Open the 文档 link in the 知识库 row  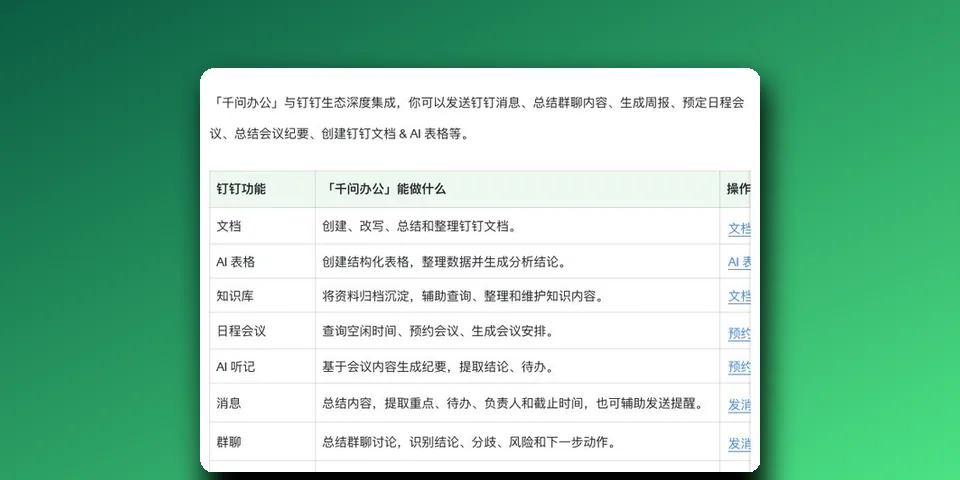739,296
